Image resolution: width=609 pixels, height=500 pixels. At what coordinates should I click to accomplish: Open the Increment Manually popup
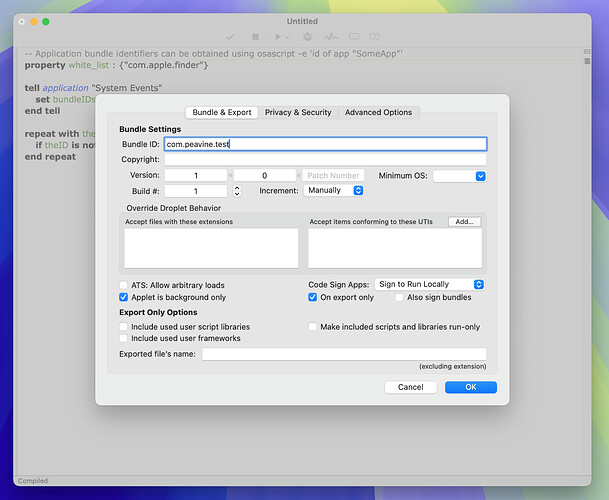point(334,190)
